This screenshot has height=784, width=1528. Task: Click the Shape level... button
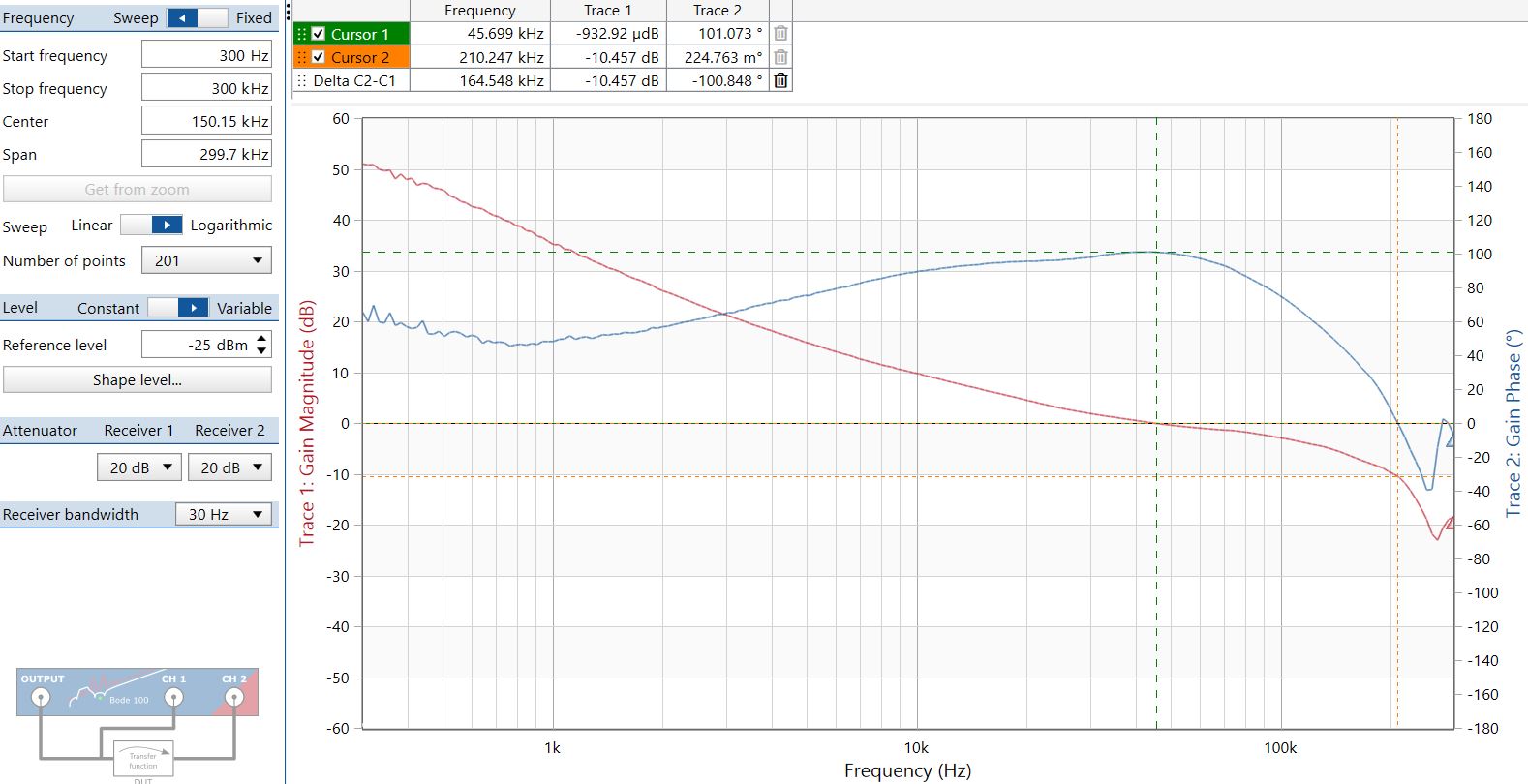click(x=138, y=379)
